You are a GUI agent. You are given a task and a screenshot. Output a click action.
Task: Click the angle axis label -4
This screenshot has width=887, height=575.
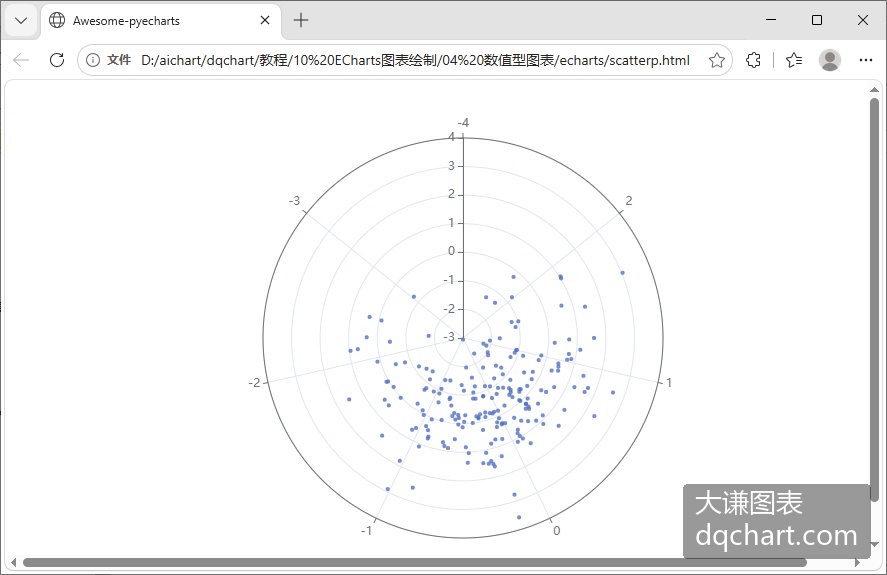463,123
